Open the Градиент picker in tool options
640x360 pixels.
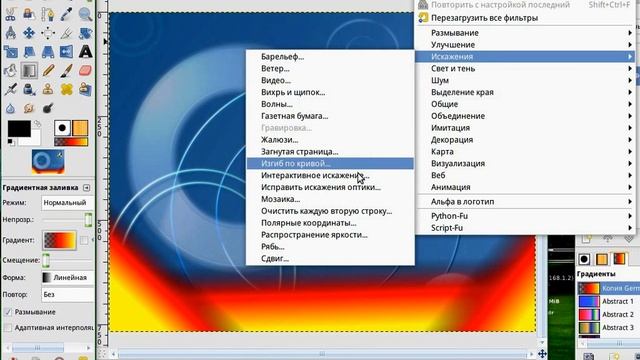coord(60,240)
